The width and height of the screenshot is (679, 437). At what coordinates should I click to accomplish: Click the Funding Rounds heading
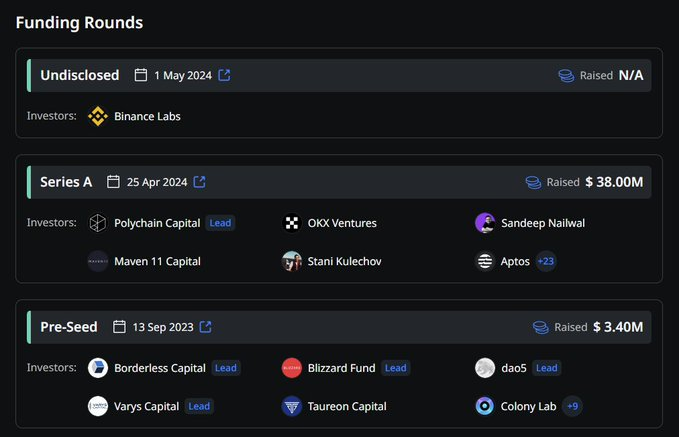(79, 23)
